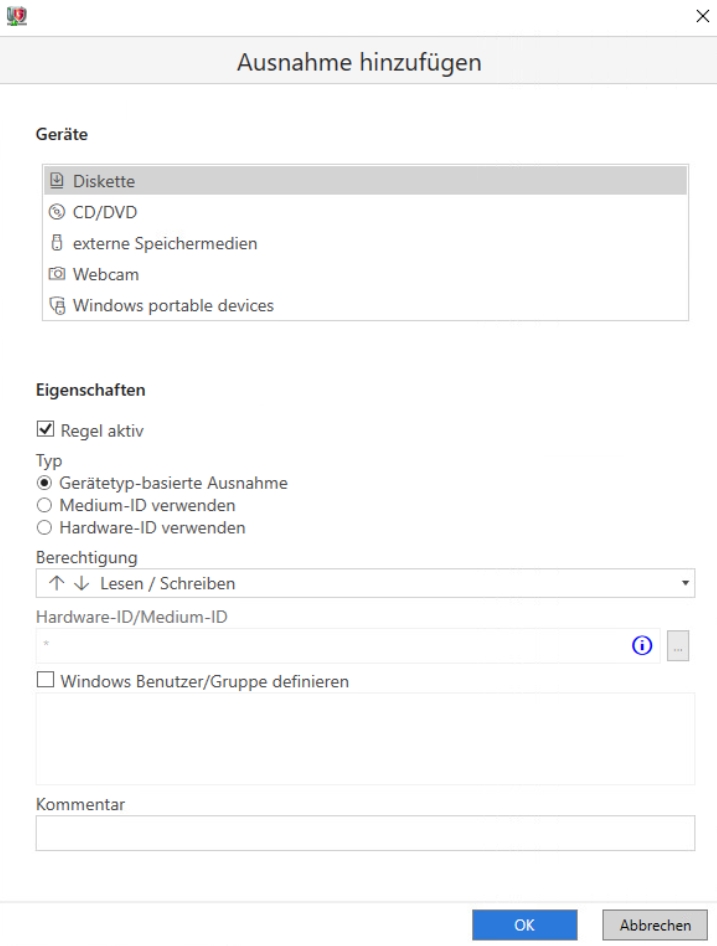Click the browse ellipsis button
Screen dimensions: 717x946
point(678,646)
